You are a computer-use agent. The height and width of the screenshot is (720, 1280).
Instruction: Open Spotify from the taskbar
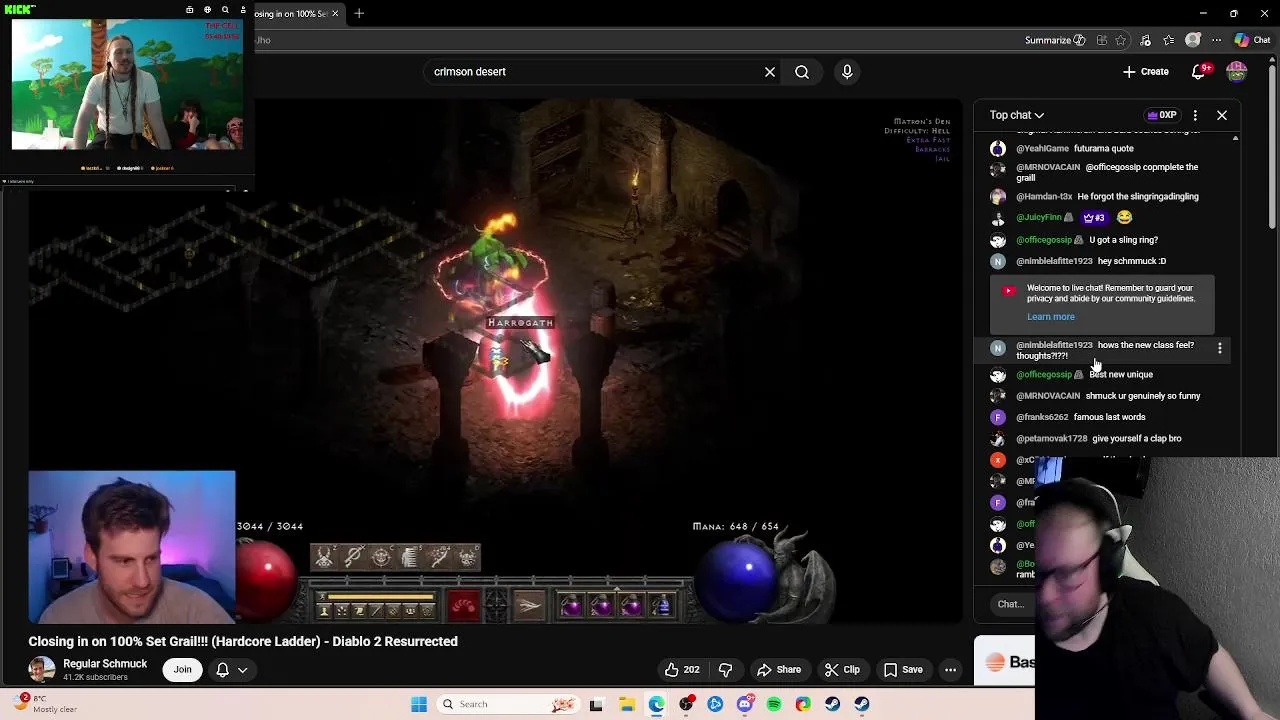tap(774, 704)
